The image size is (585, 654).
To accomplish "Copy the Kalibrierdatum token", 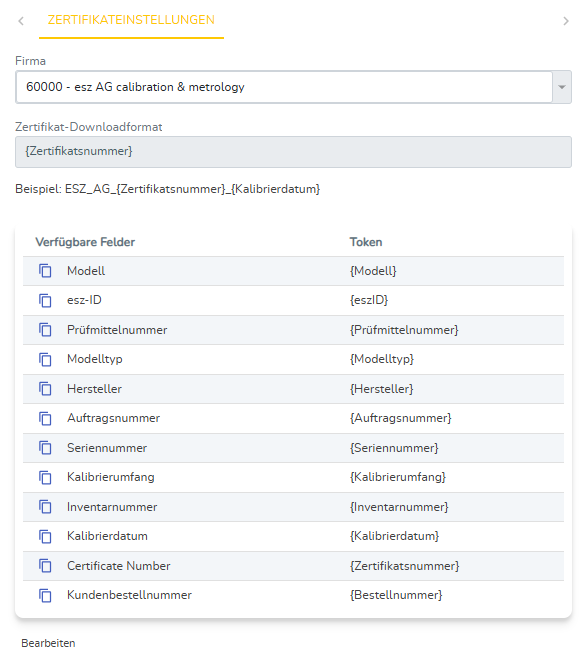I will 45,536.
